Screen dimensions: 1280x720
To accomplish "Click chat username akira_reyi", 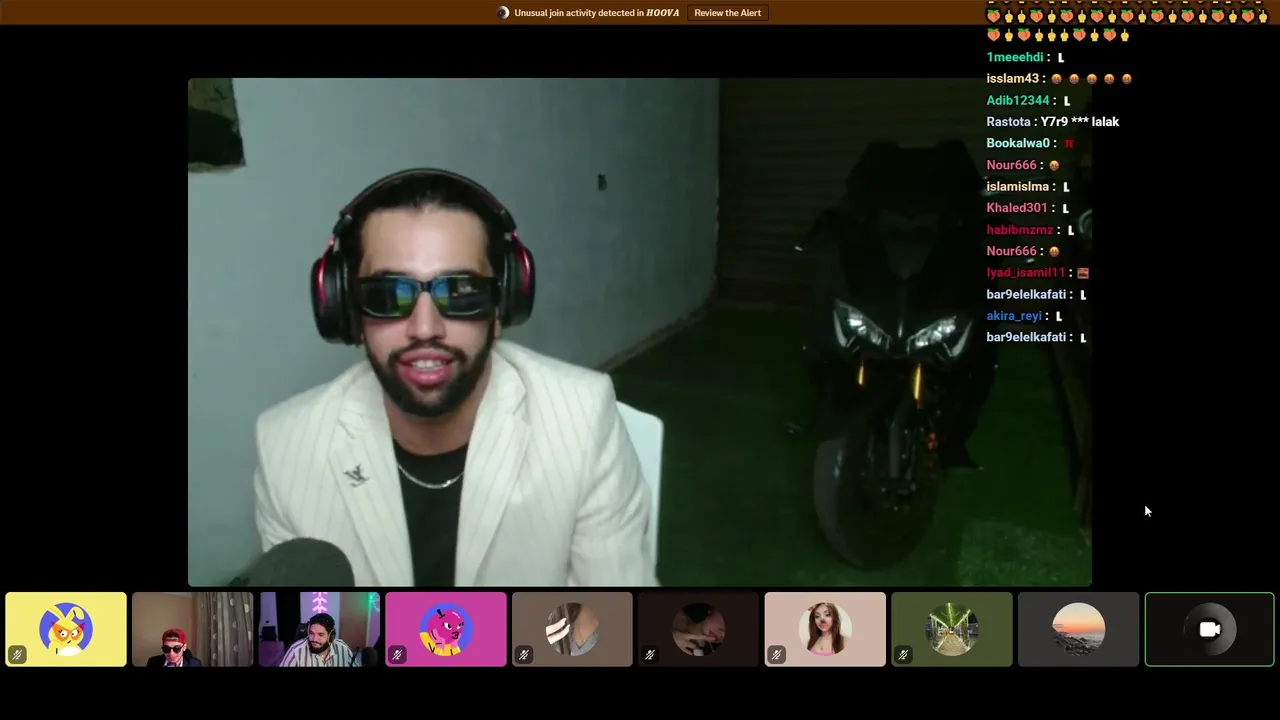I will [x=1014, y=316].
